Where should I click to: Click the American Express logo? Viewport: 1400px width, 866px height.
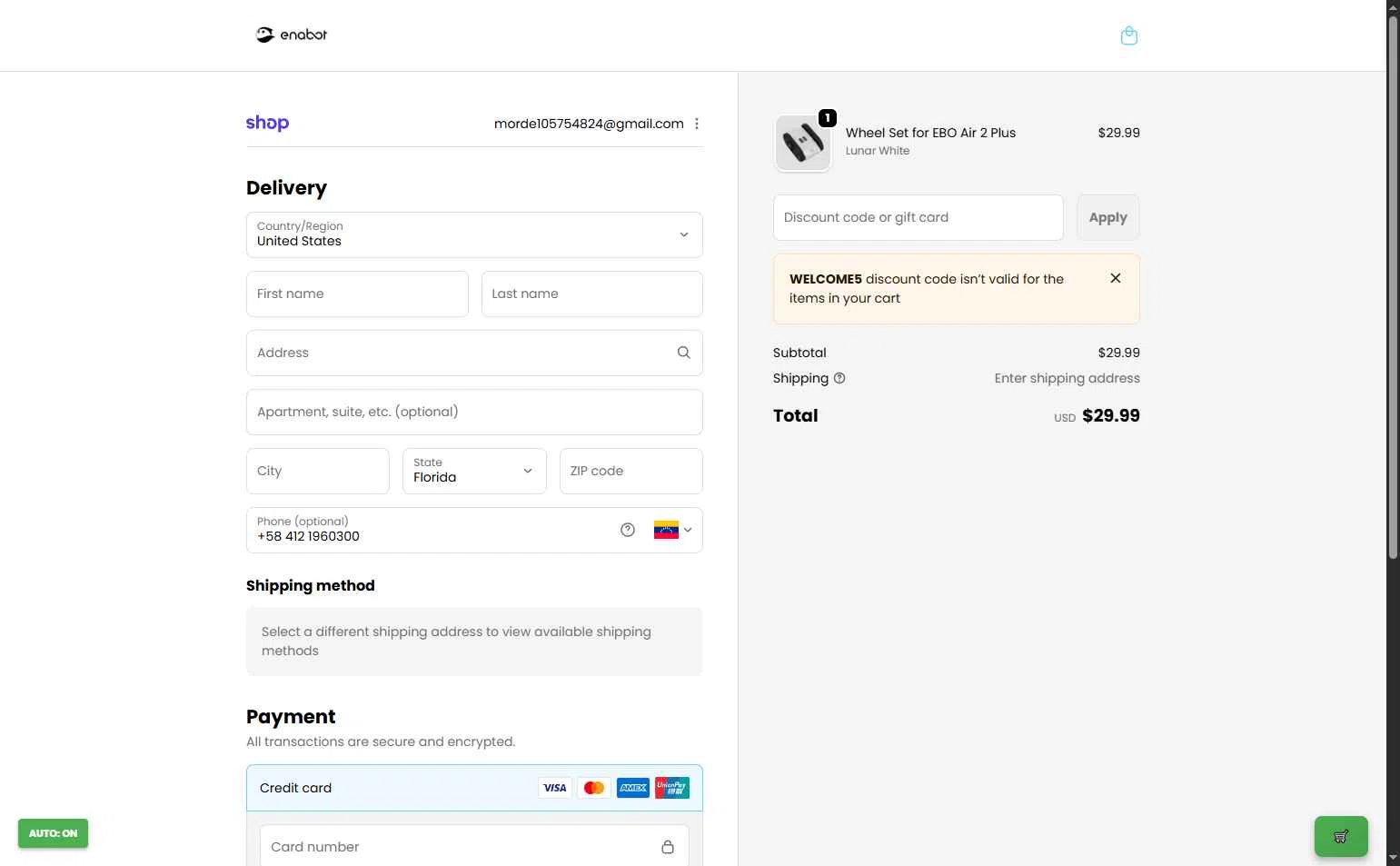coord(633,788)
